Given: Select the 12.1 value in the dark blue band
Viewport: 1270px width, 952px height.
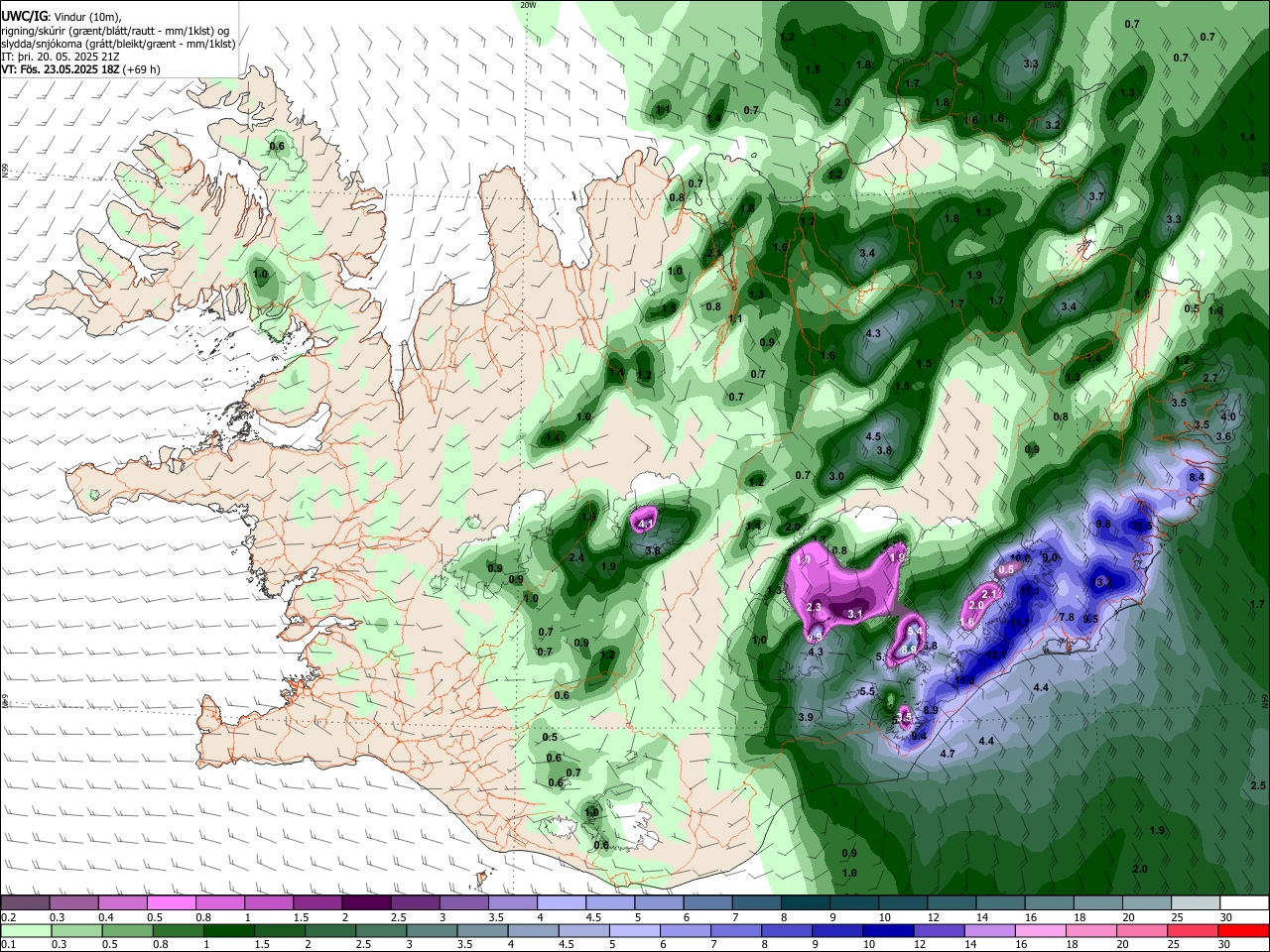Looking at the screenshot, I should pos(996,654).
